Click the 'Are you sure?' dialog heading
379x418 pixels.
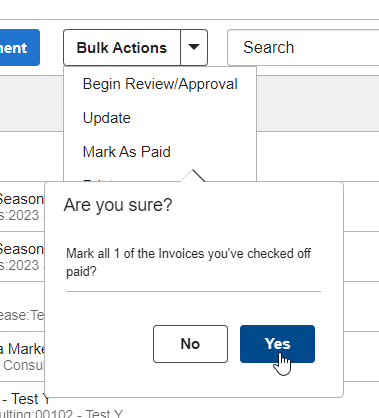coord(118,205)
